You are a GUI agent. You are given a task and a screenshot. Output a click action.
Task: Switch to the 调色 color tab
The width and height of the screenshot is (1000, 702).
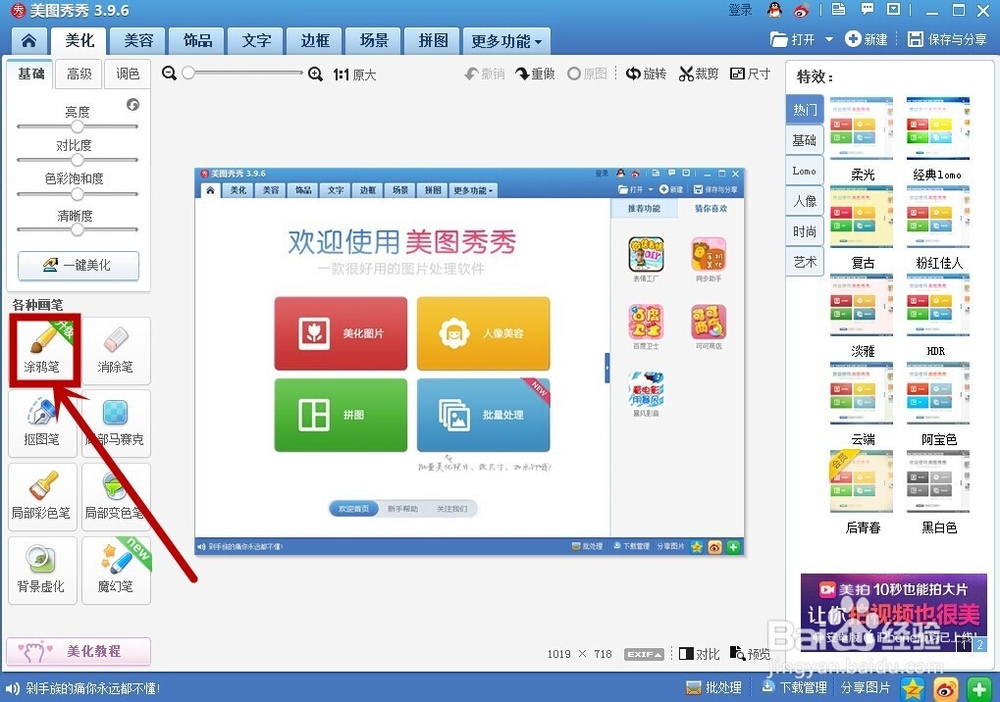[128, 74]
